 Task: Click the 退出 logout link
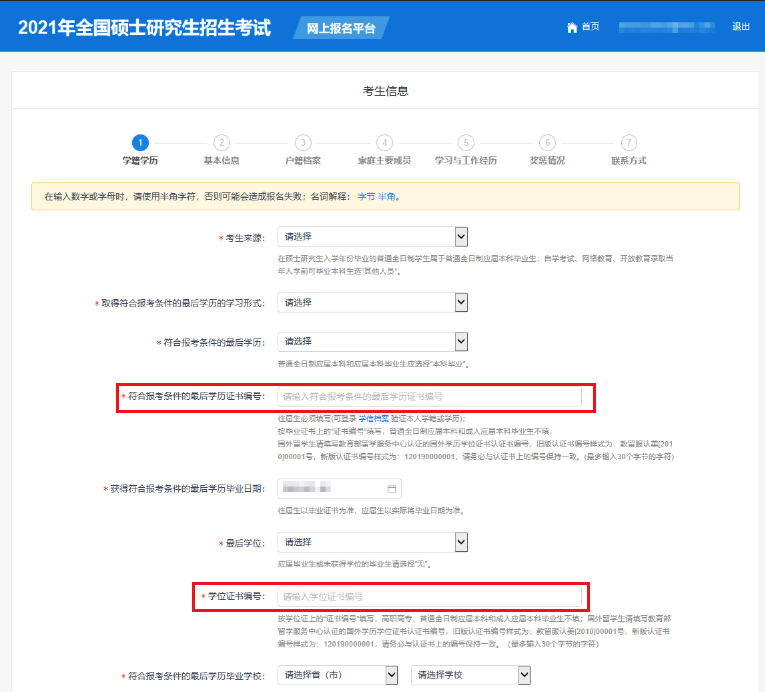coord(740,27)
